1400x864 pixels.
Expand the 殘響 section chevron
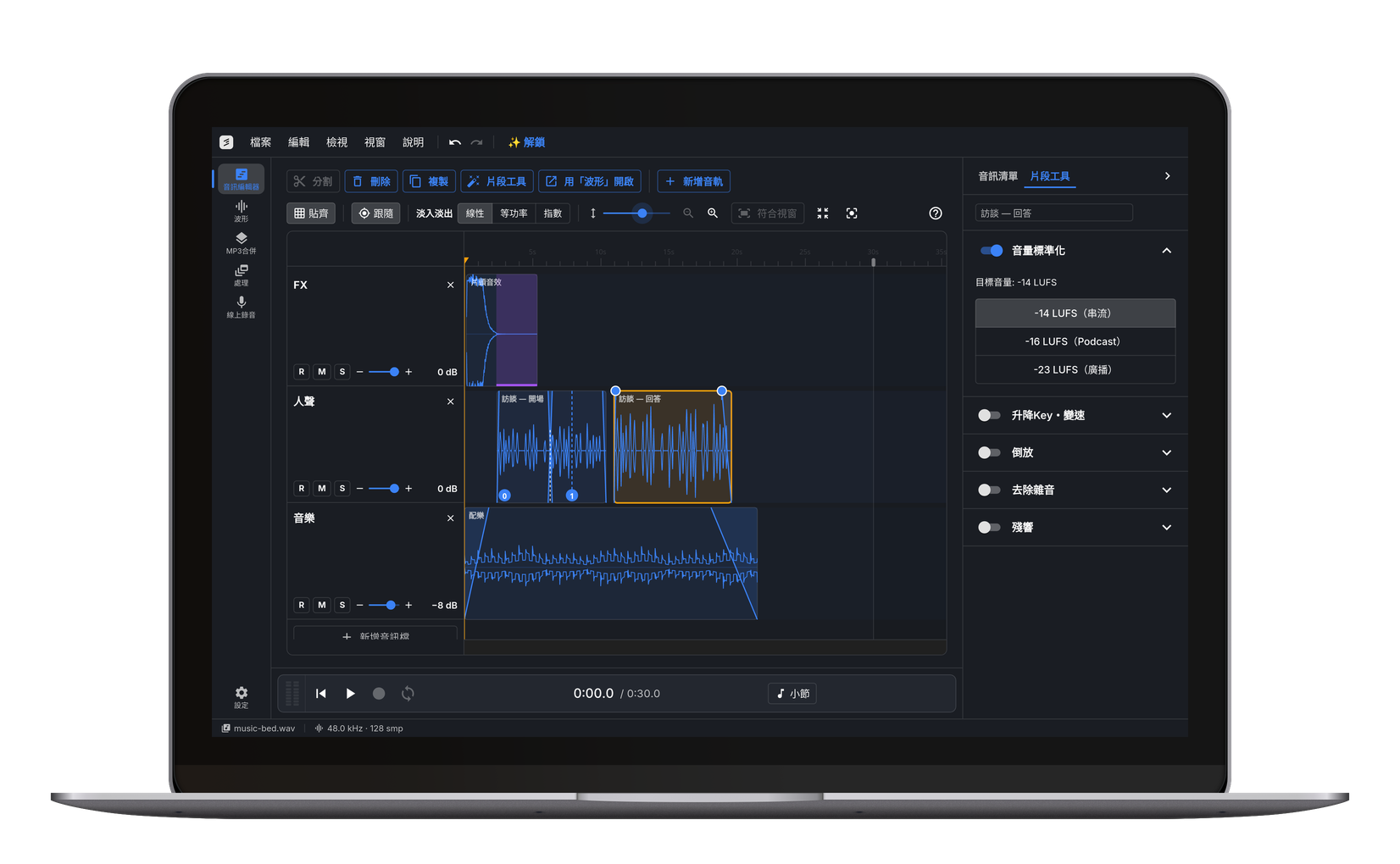(x=1167, y=527)
